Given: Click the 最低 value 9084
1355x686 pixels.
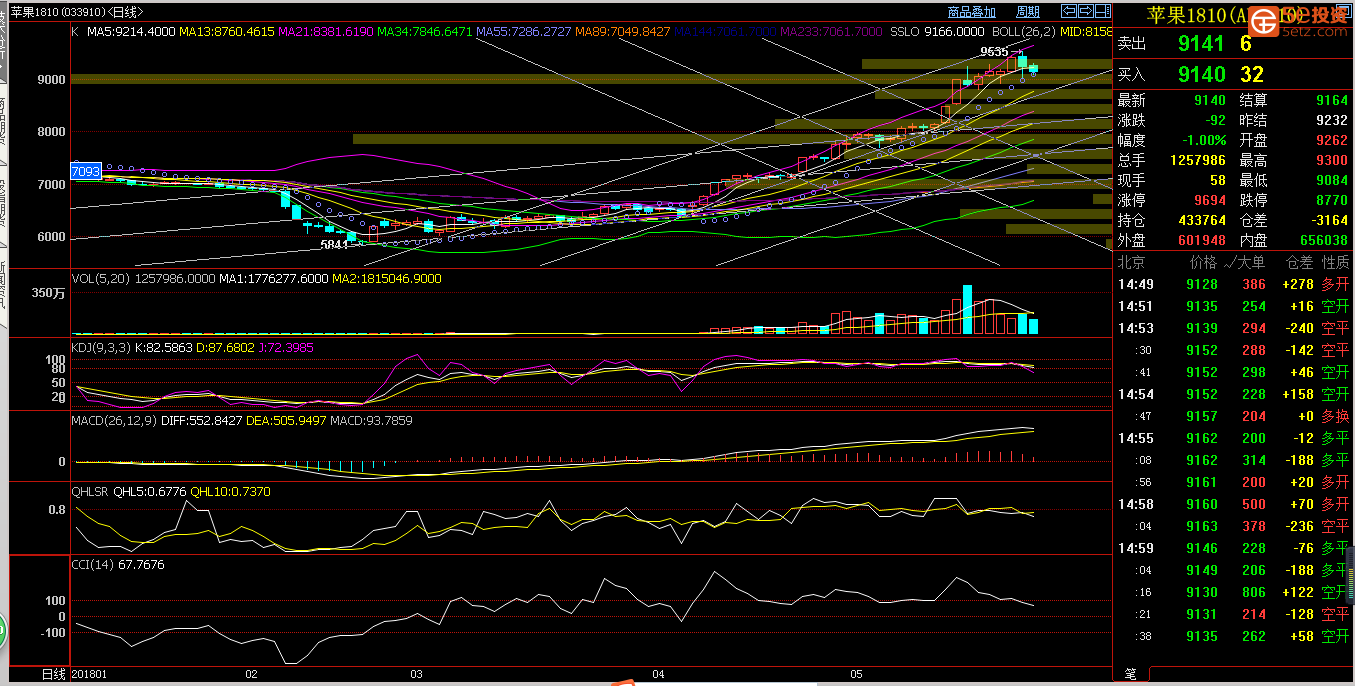Looking at the screenshot, I should click(1332, 180).
